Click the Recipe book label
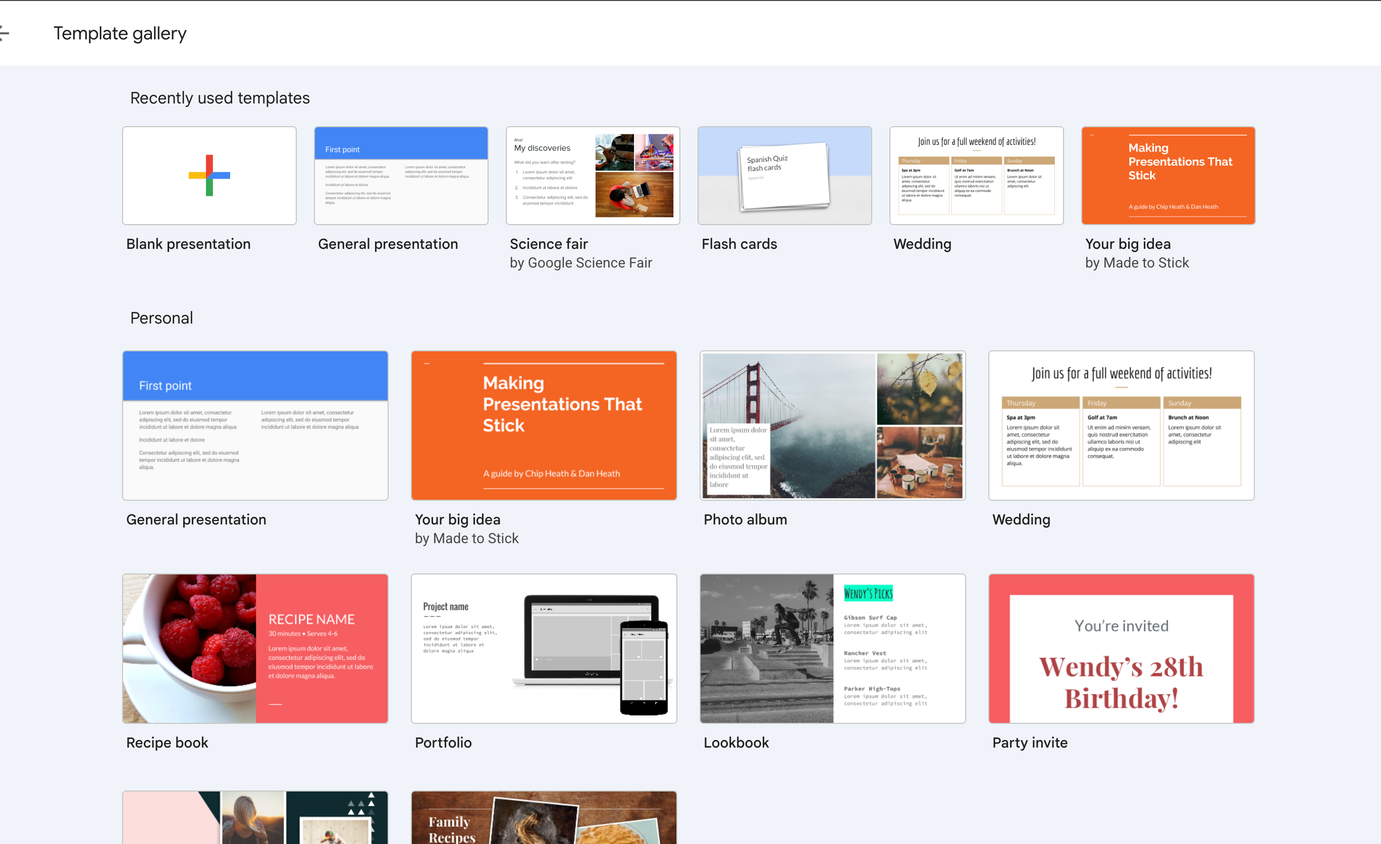Image resolution: width=1381 pixels, height=844 pixels. 167,743
